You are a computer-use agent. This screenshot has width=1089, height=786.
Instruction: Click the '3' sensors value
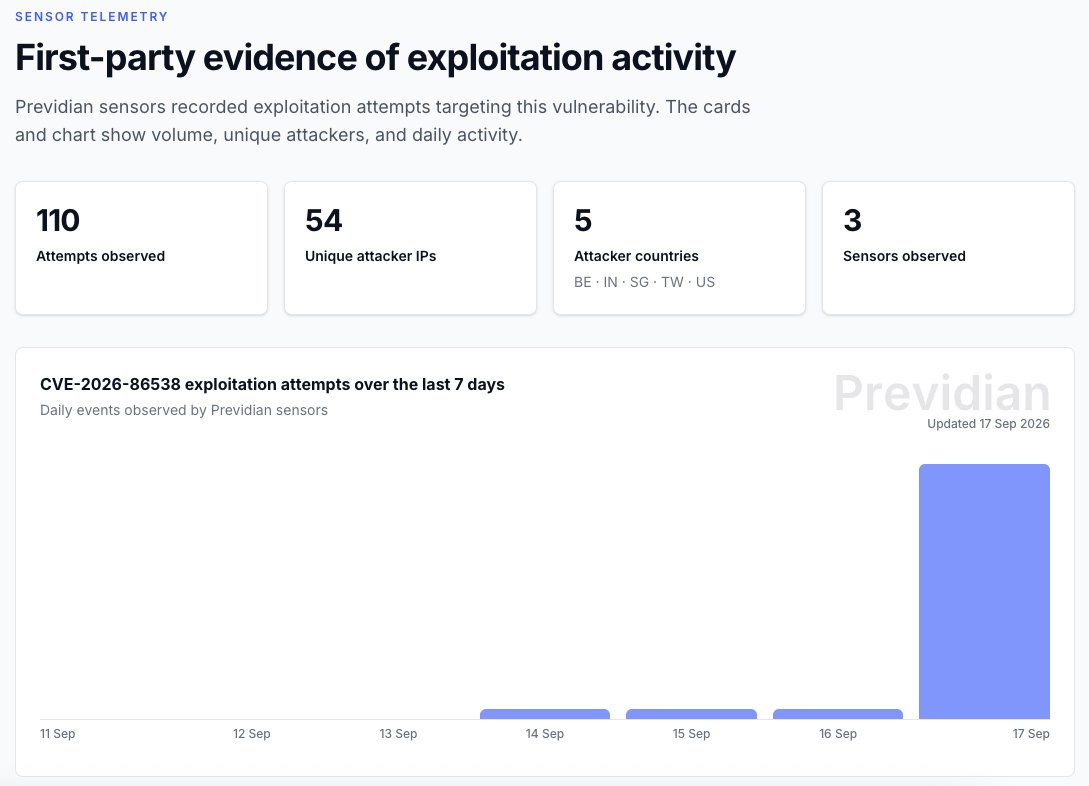tap(852, 221)
